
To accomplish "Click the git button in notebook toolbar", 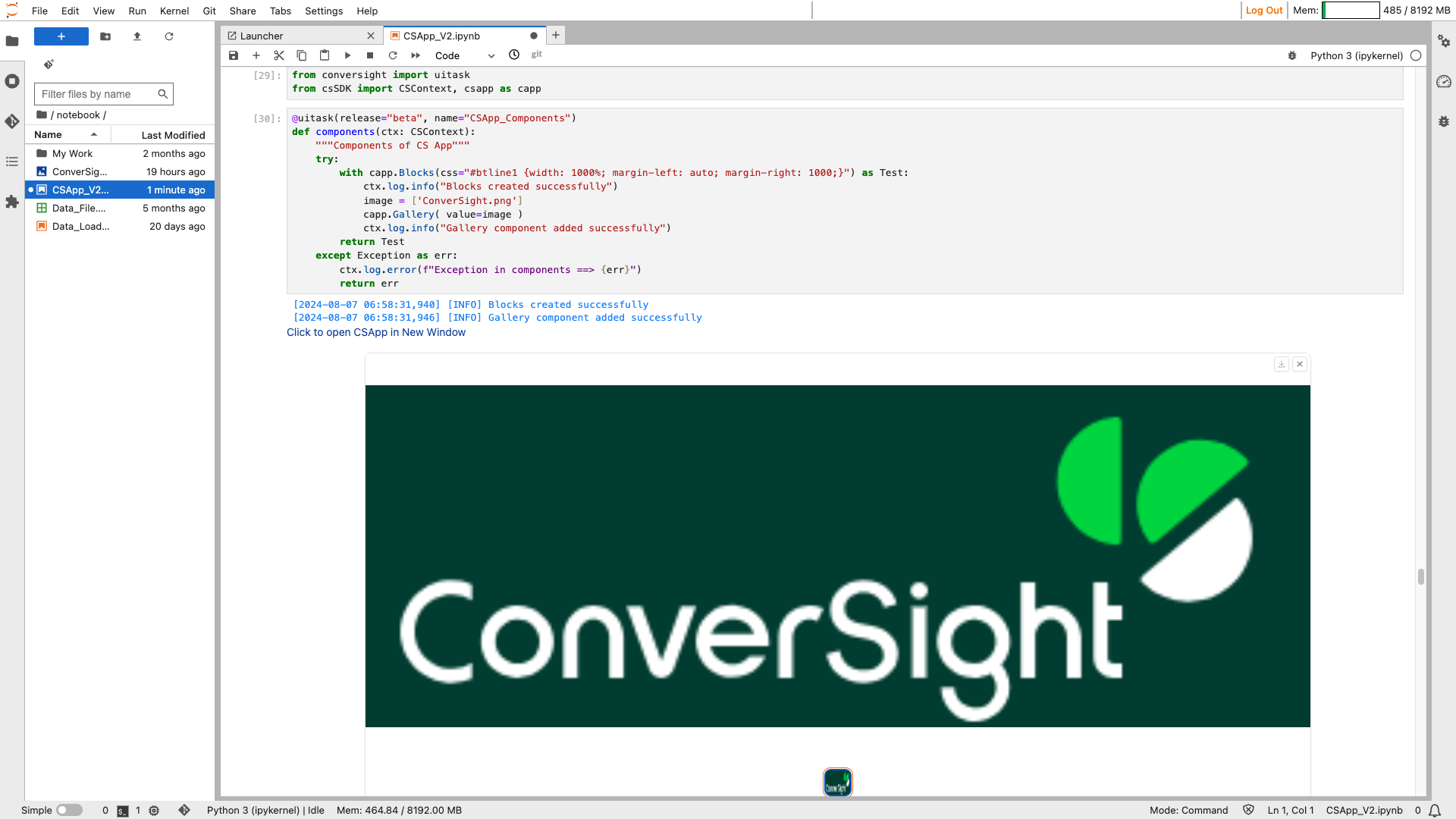I will [537, 55].
